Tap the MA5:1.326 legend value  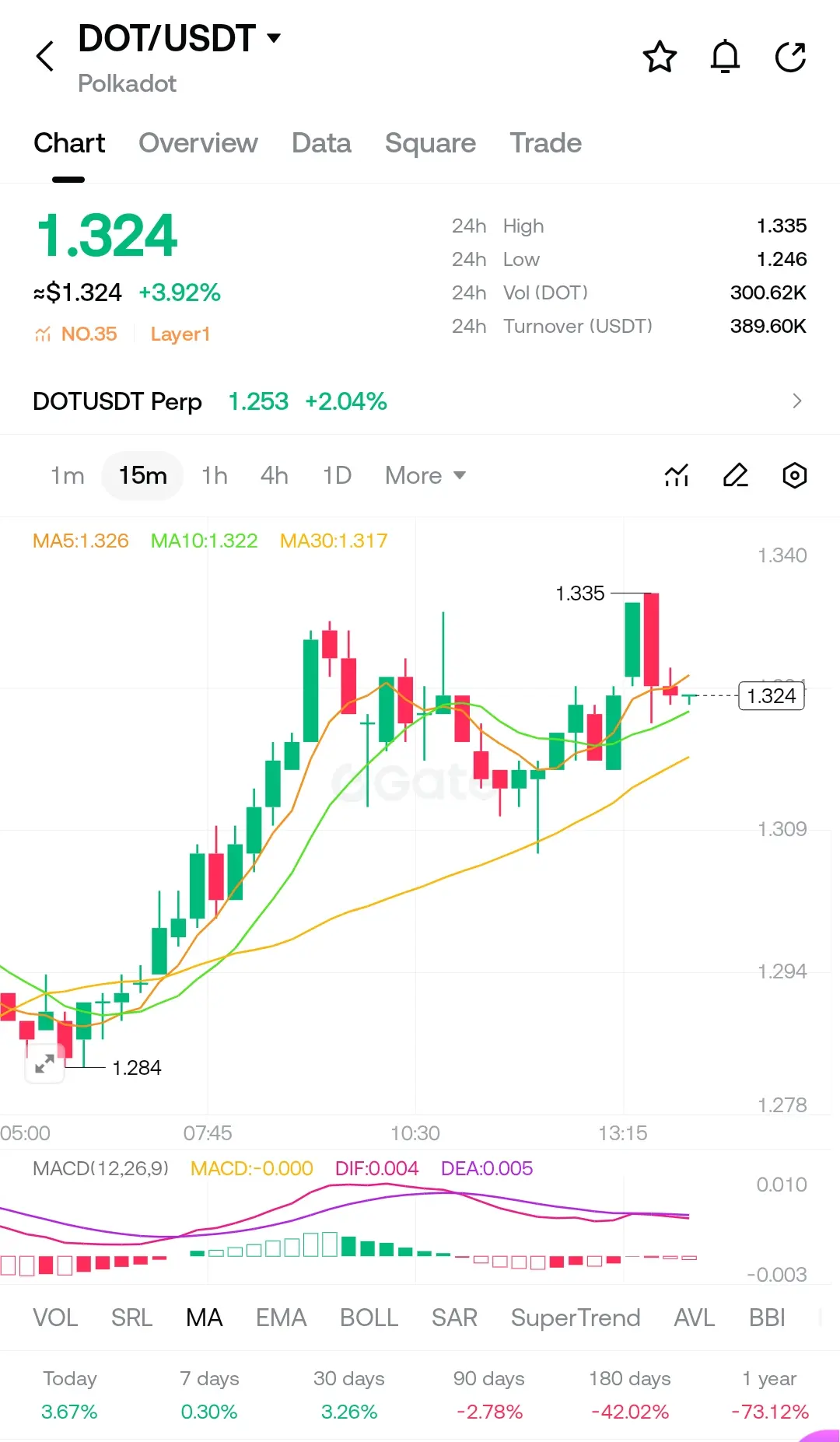81,541
